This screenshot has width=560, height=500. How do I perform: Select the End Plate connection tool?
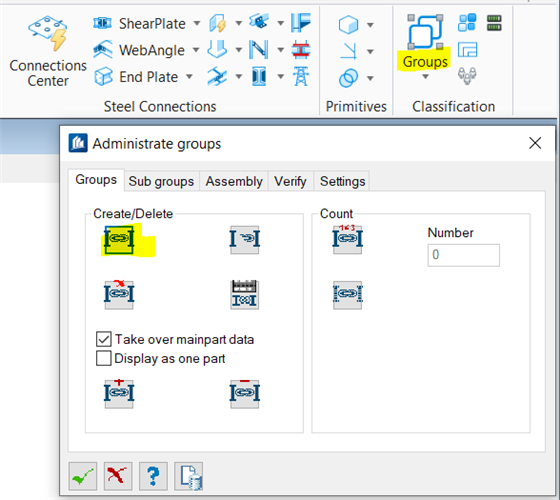pyautogui.click(x=136, y=76)
